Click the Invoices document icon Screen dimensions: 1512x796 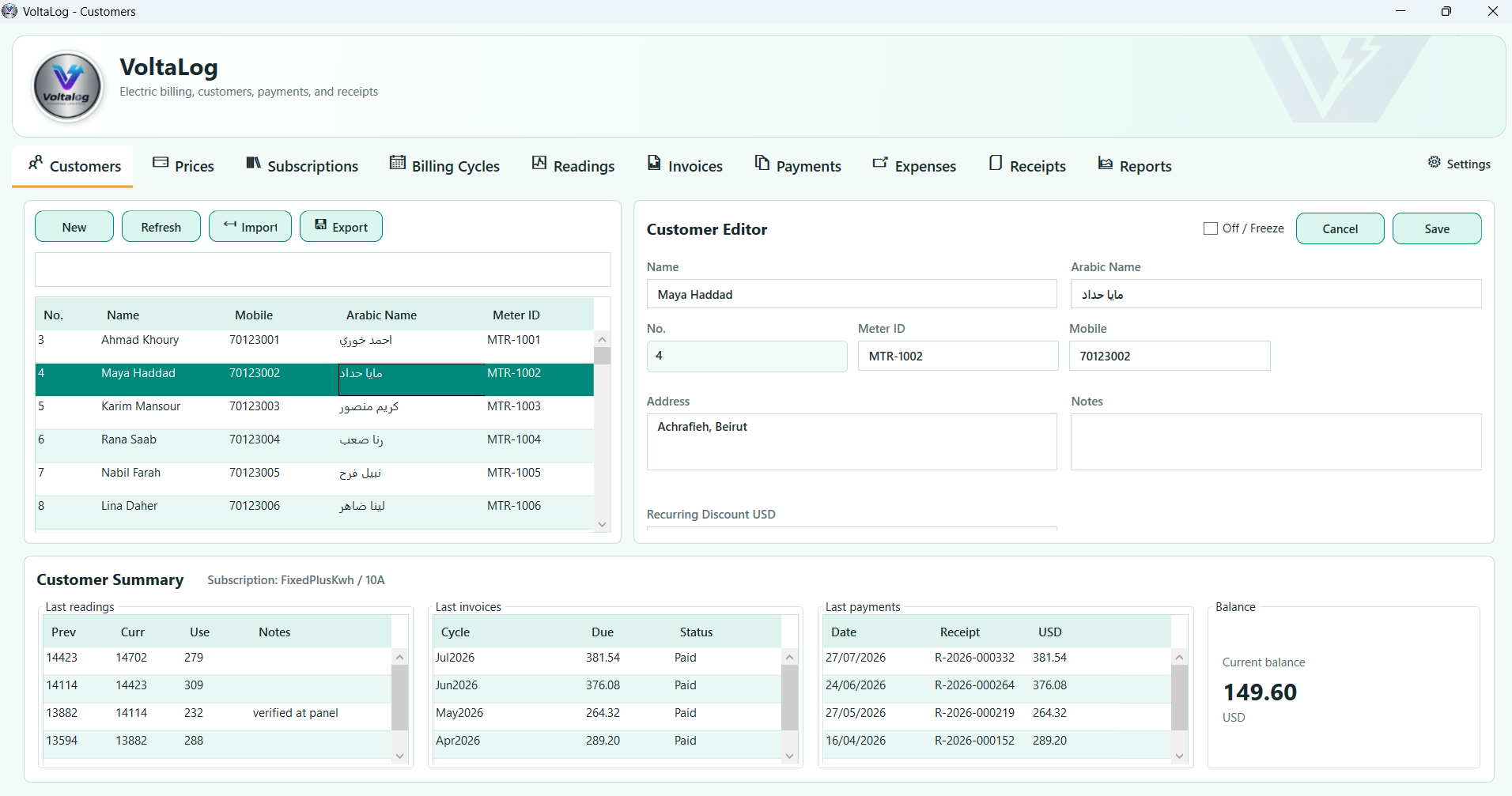pyautogui.click(x=654, y=163)
